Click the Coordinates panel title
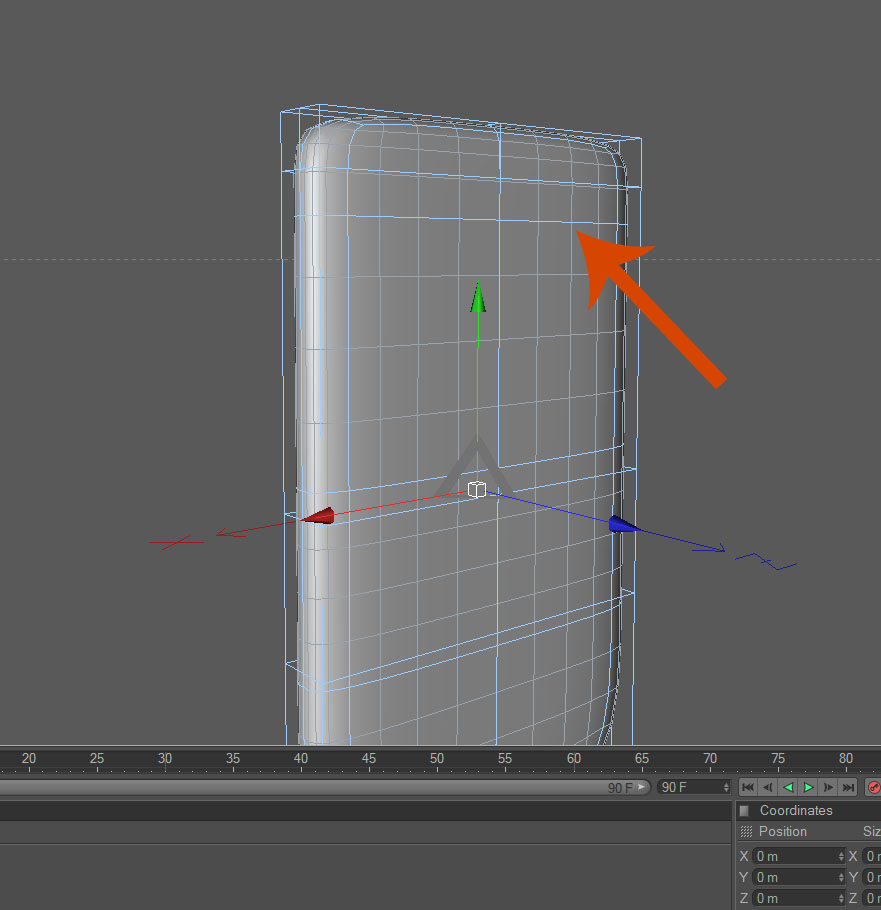The height and width of the screenshot is (910, 881). click(x=796, y=810)
